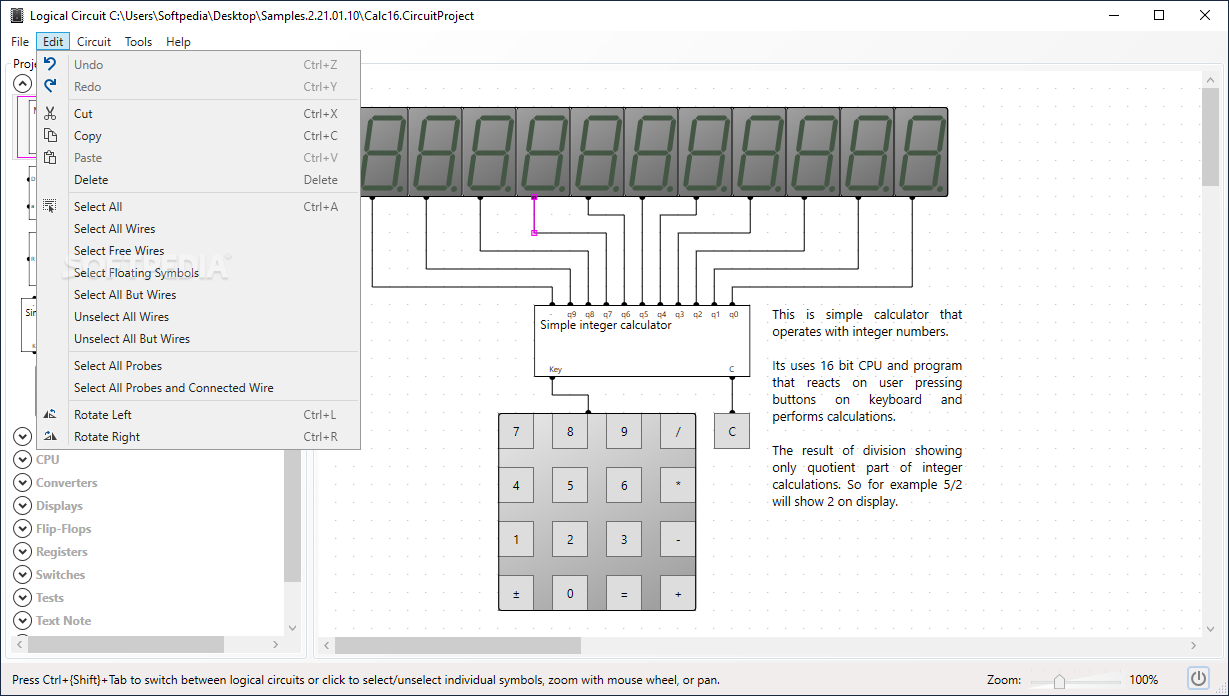Viewport: 1229px width, 696px height.
Task: Click calculator key 2
Action: (570, 540)
